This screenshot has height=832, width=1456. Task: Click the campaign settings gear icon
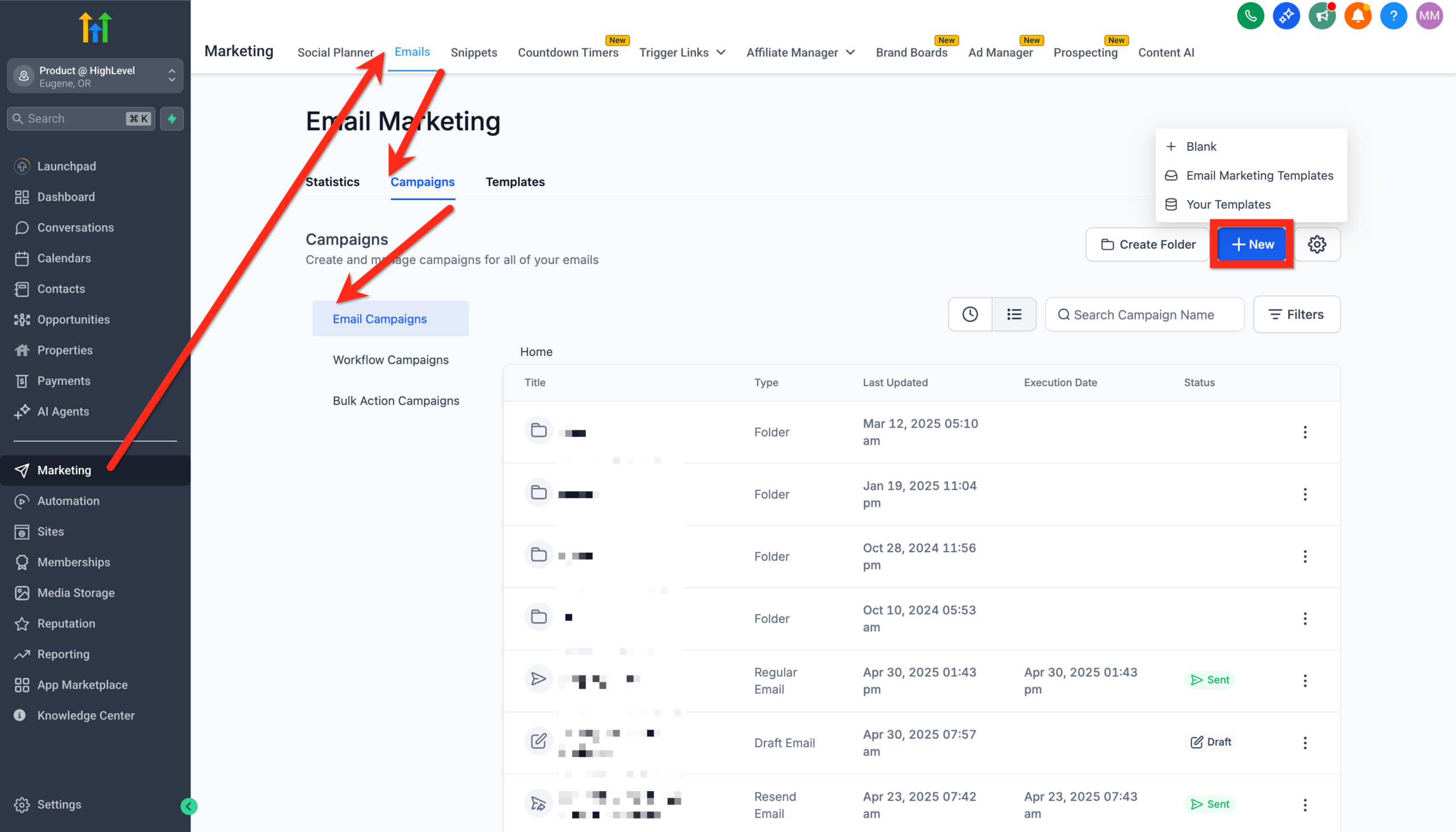pyautogui.click(x=1317, y=244)
